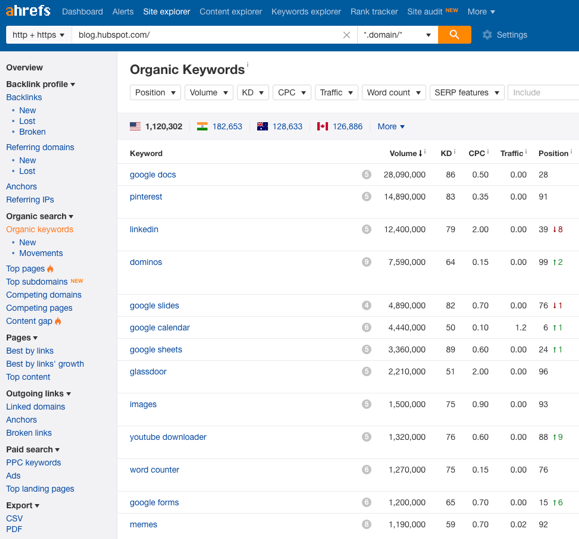Viewport: 579px width, 539px height.
Task: Click SERP features badge for pinterest
Action: 366,197
